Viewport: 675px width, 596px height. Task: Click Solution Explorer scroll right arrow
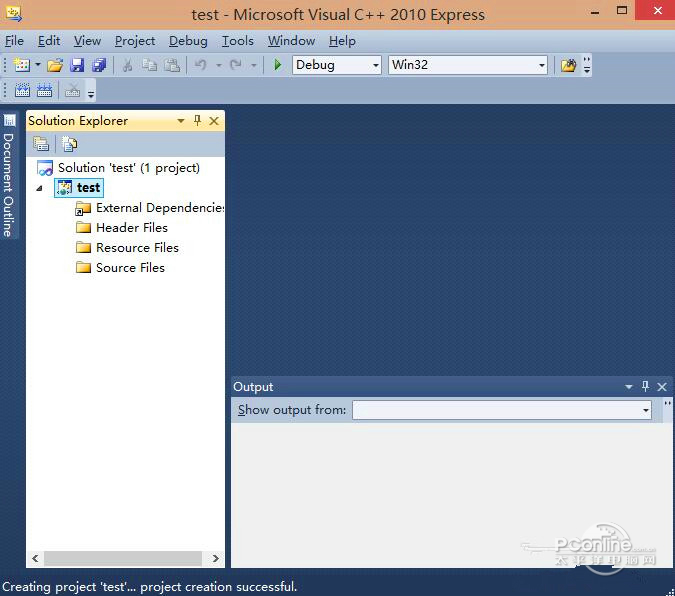[x=216, y=559]
